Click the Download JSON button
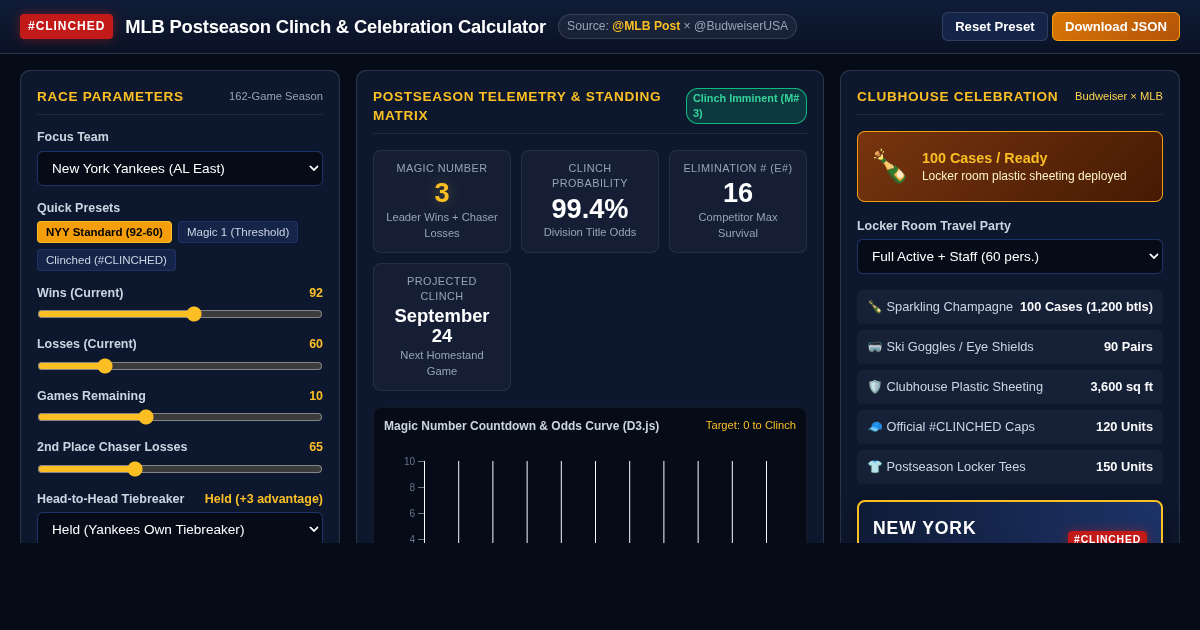The height and width of the screenshot is (630, 1200). [1116, 26]
